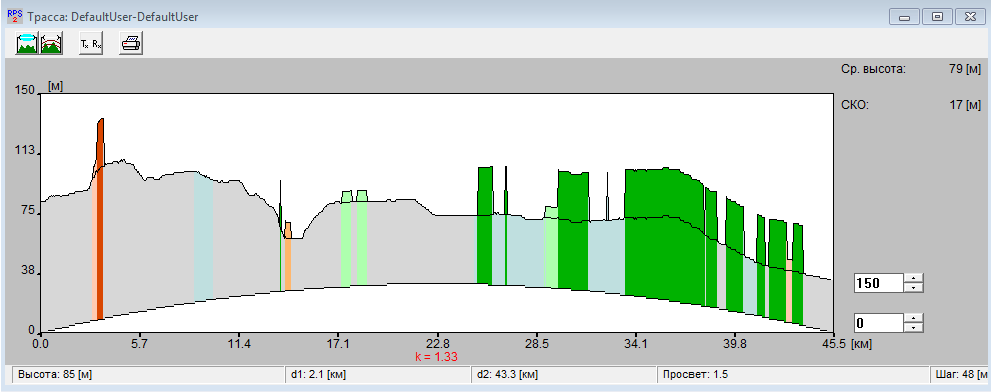Maximize the Трасса window
The height and width of the screenshot is (392, 993).
coord(938,16)
